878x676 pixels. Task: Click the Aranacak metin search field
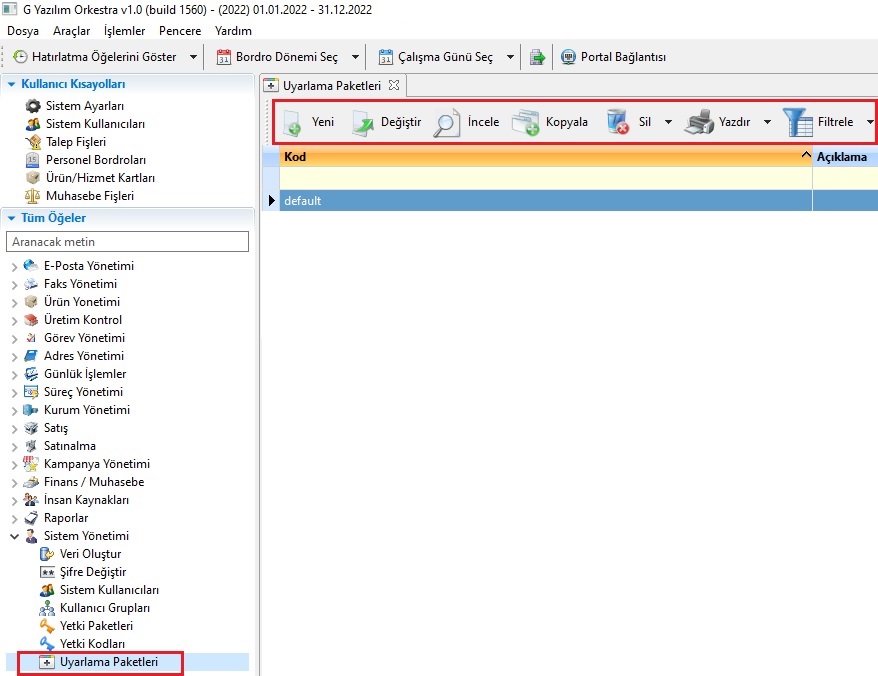127,242
